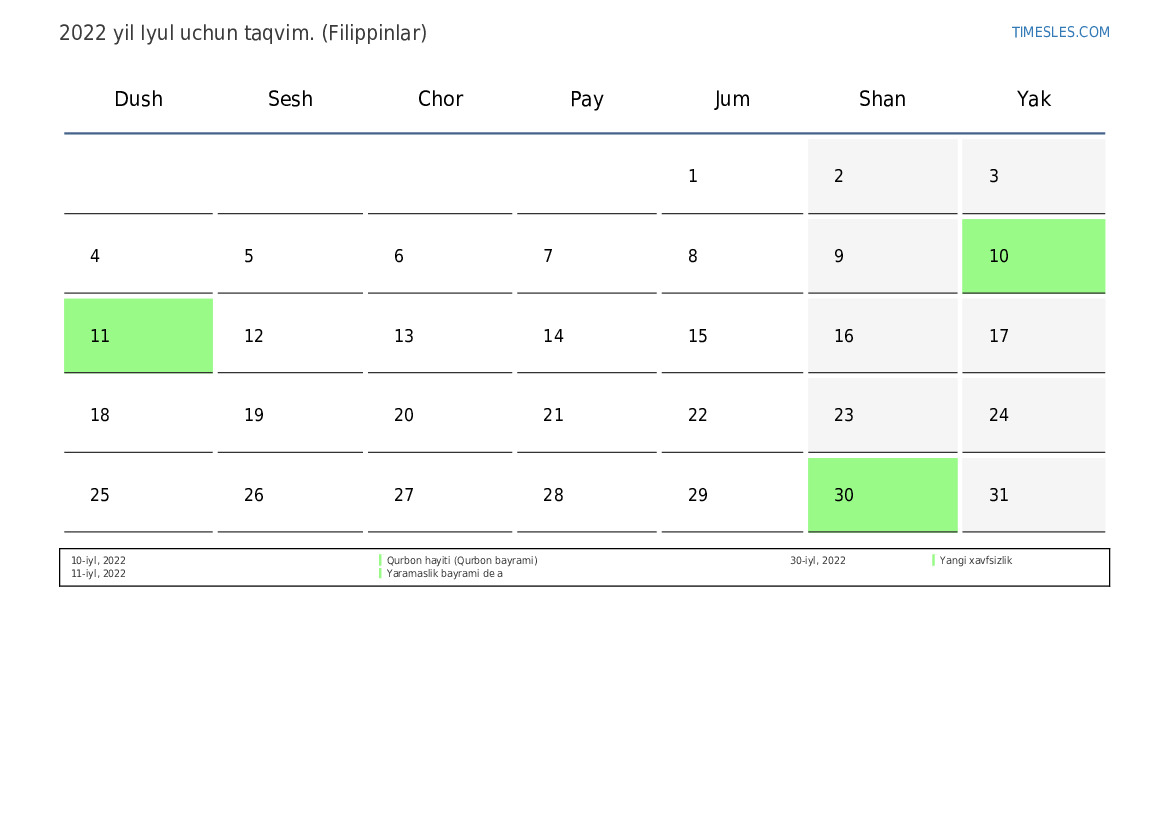Click the 10-iyl, 2022 legend date

point(98,561)
